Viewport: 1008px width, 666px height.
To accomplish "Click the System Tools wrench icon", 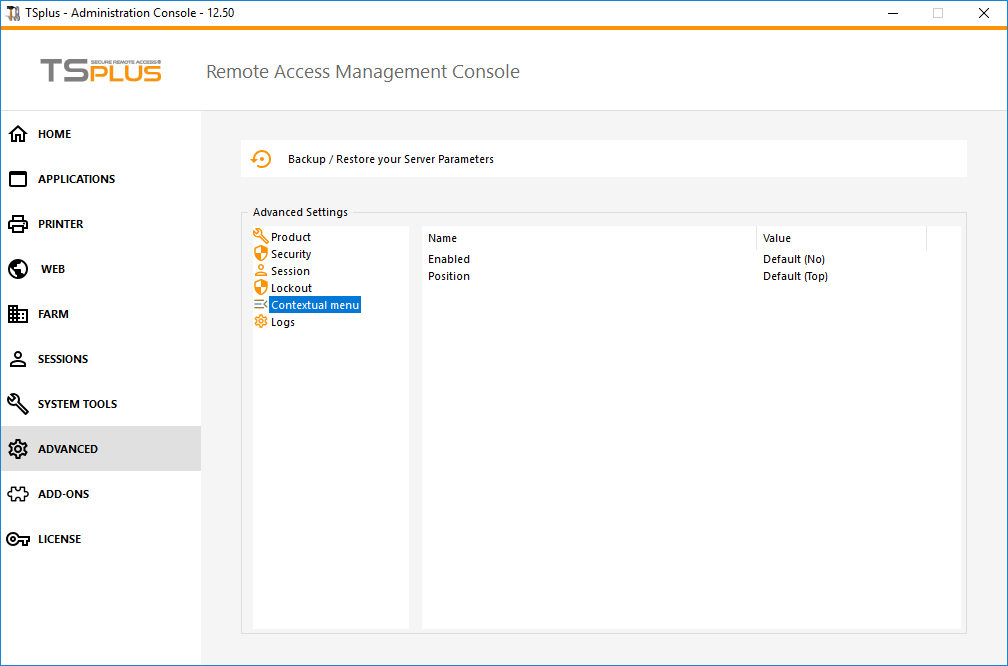I will 18,404.
